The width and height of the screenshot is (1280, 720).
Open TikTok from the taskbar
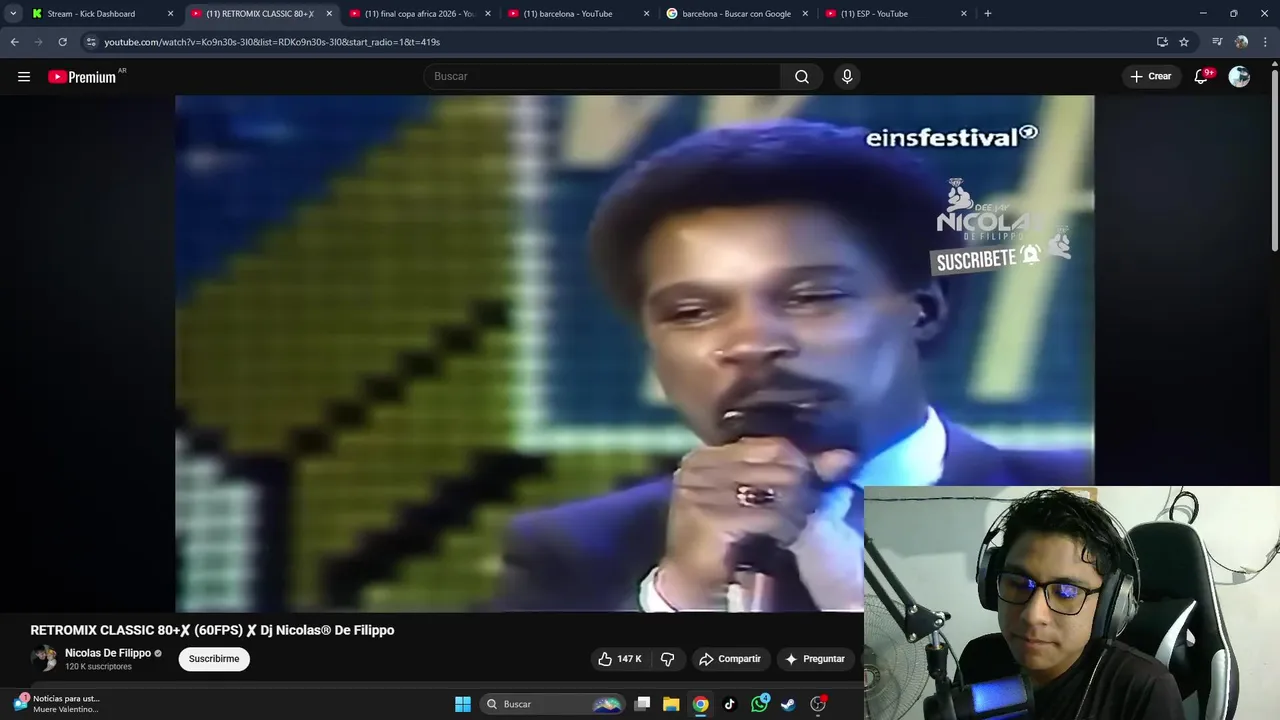pos(730,704)
